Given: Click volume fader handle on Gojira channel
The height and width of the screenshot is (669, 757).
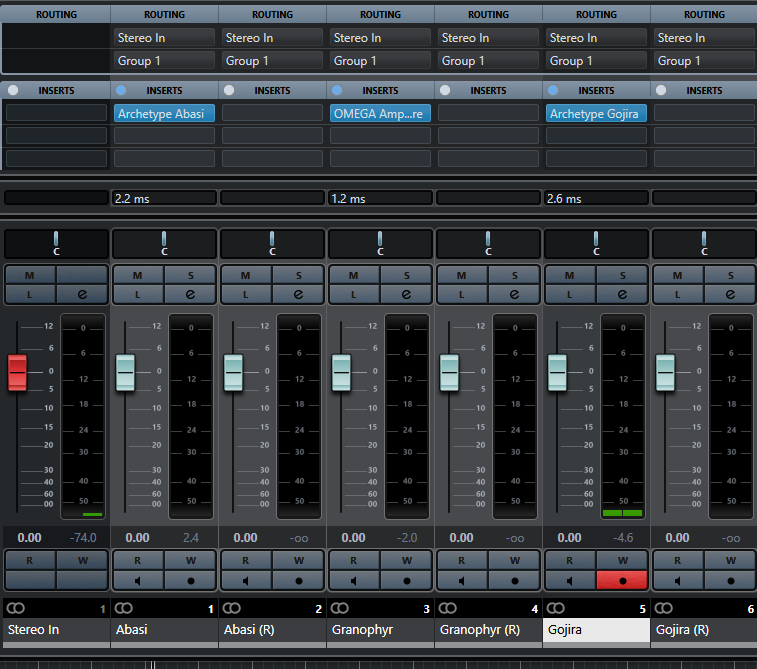Looking at the screenshot, I should (x=557, y=373).
